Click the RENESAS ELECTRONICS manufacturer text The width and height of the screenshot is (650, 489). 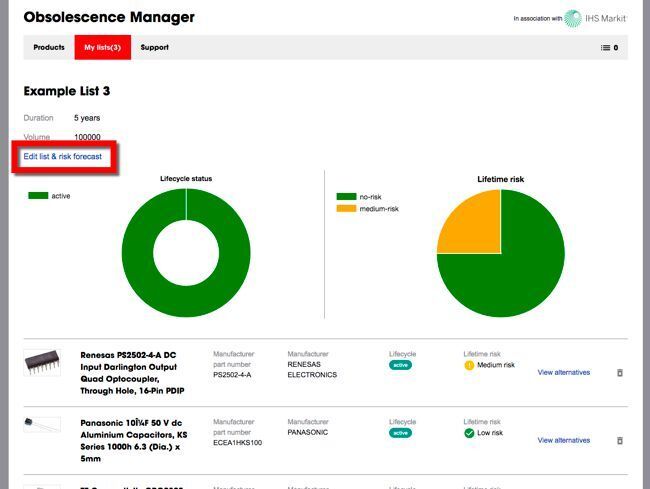click(312, 369)
